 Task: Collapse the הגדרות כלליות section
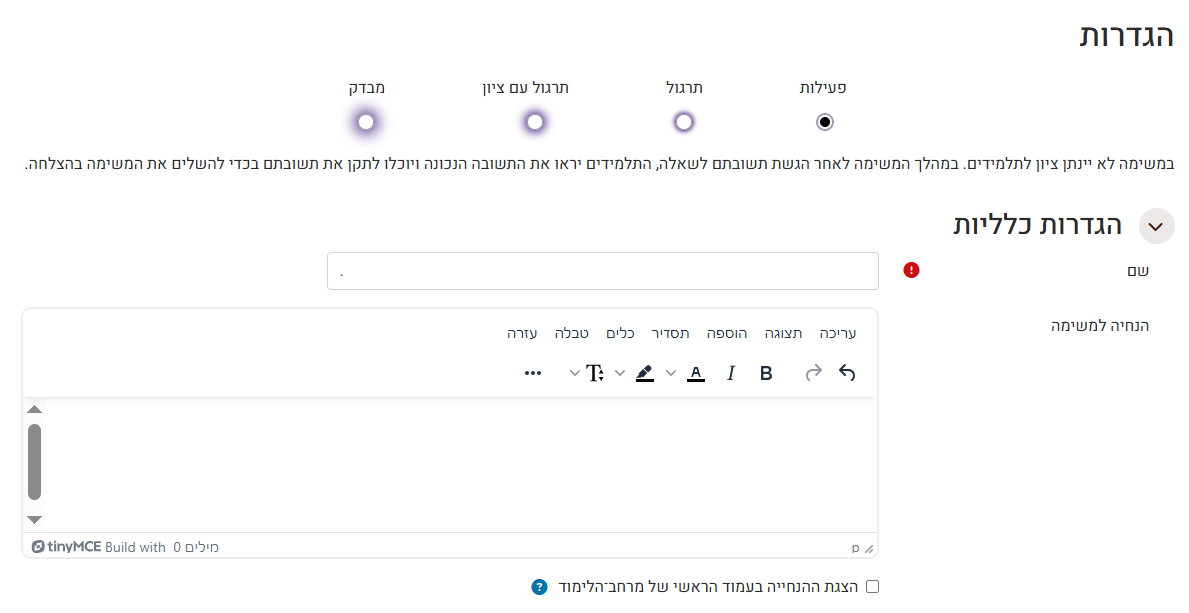1156,226
